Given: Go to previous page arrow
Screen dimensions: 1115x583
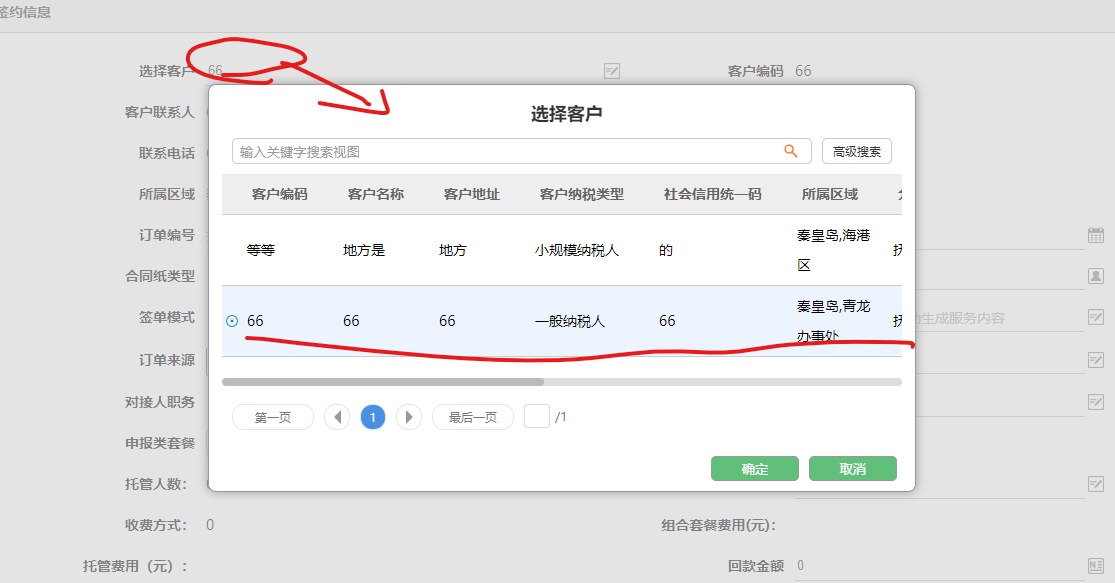Looking at the screenshot, I should point(337,417).
